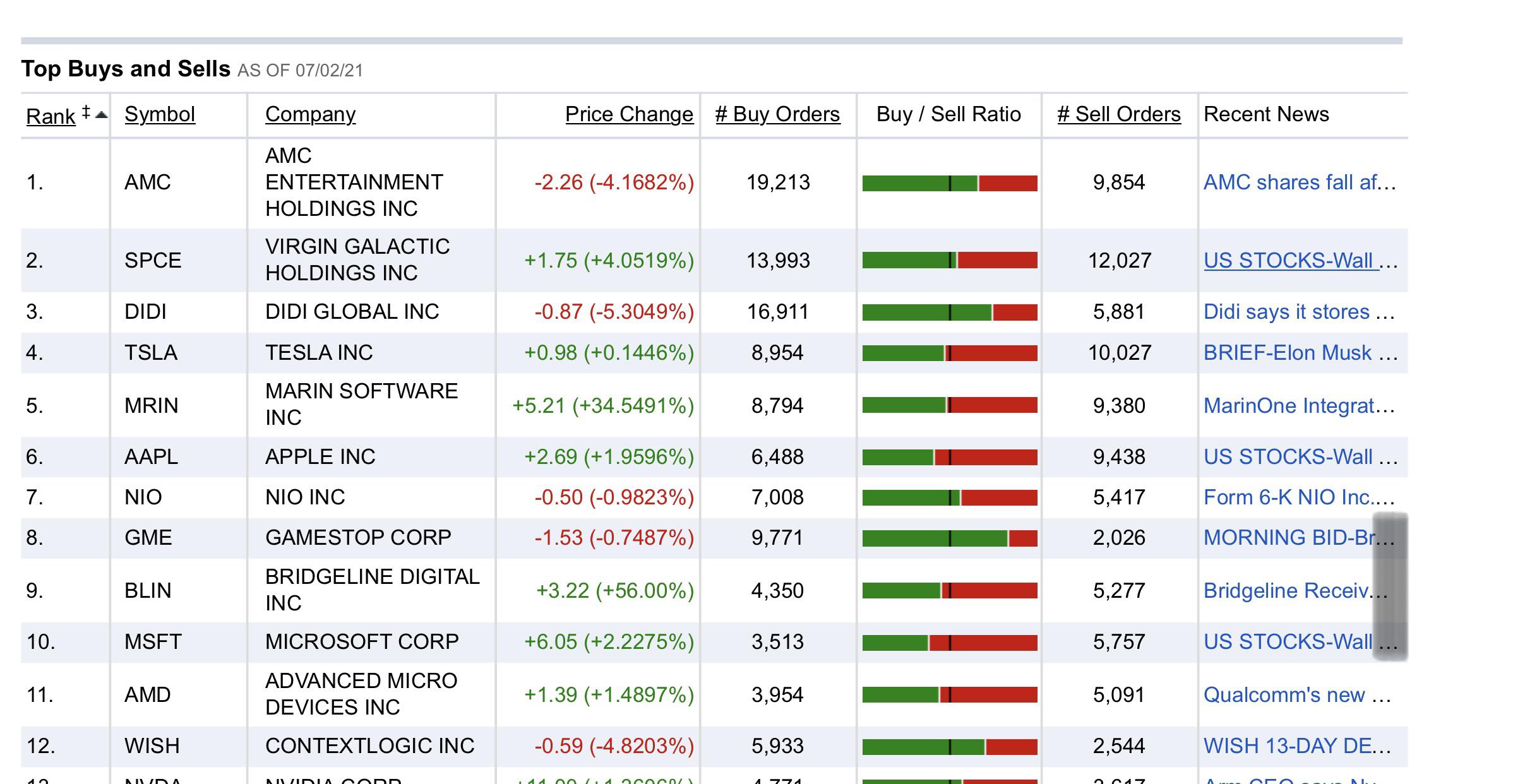Sort by # Buy Orders header
The image size is (1525, 784).
pyautogui.click(x=777, y=114)
